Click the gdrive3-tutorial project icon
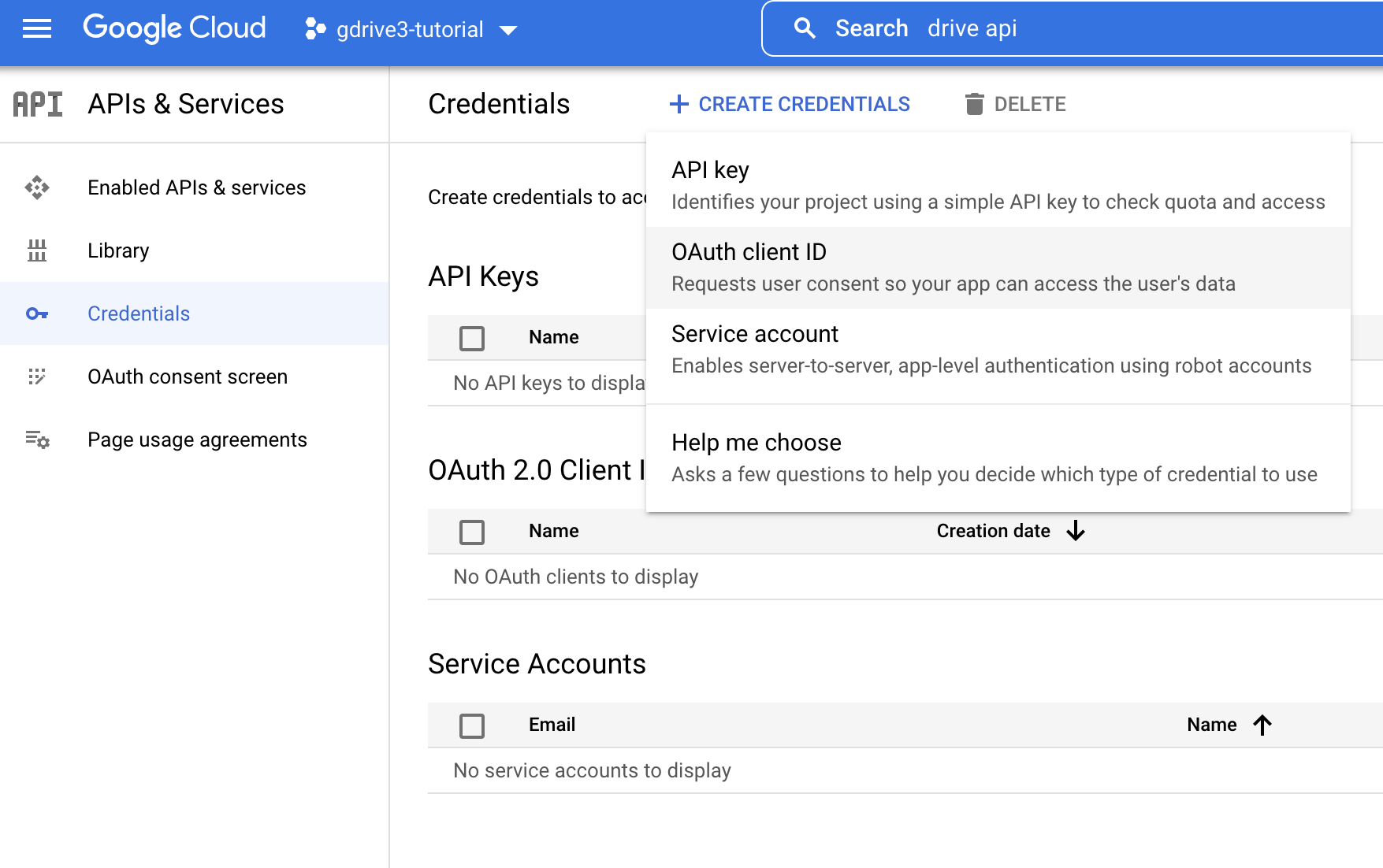 (315, 29)
